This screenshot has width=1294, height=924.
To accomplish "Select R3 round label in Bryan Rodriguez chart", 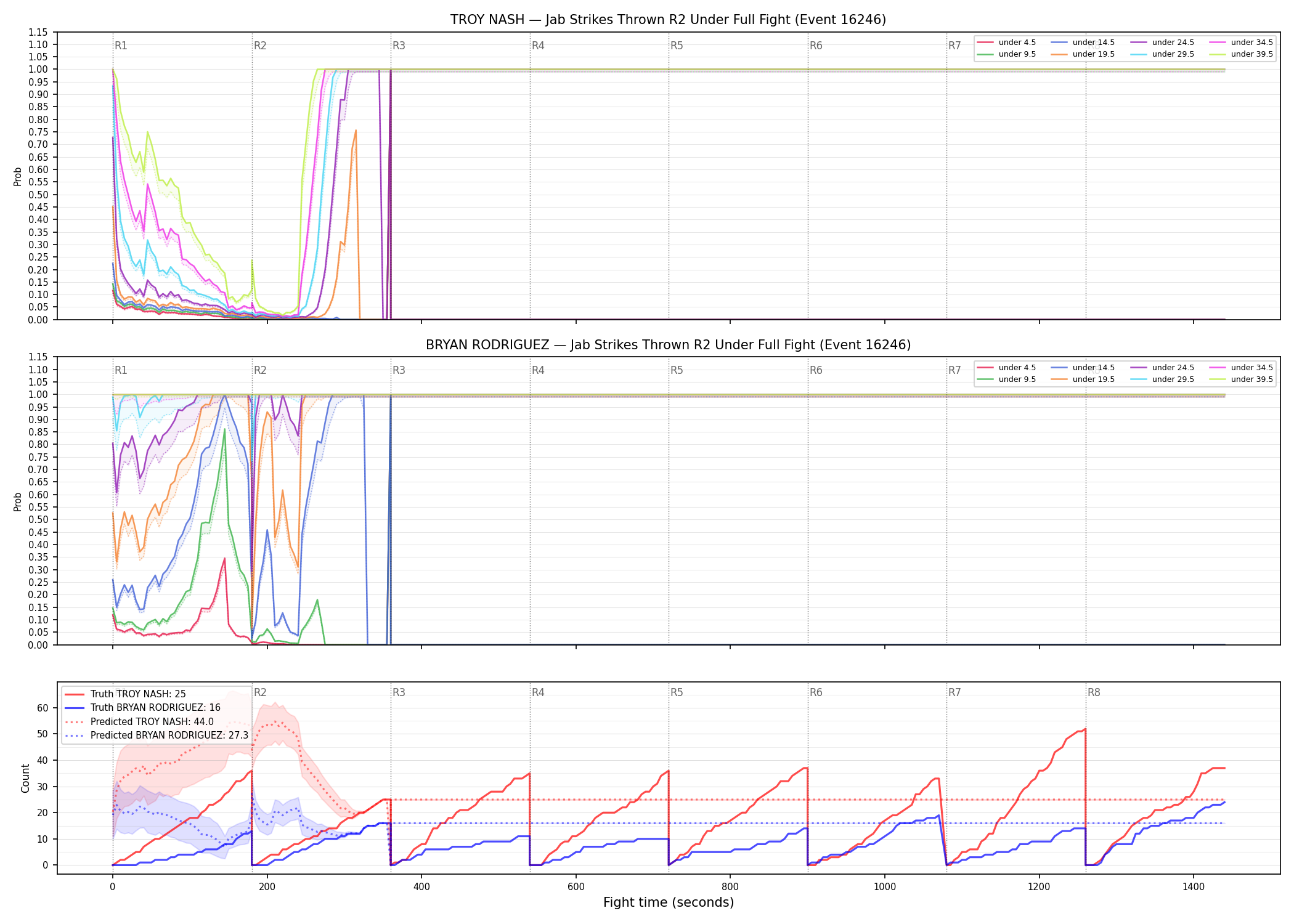I will pos(399,370).
